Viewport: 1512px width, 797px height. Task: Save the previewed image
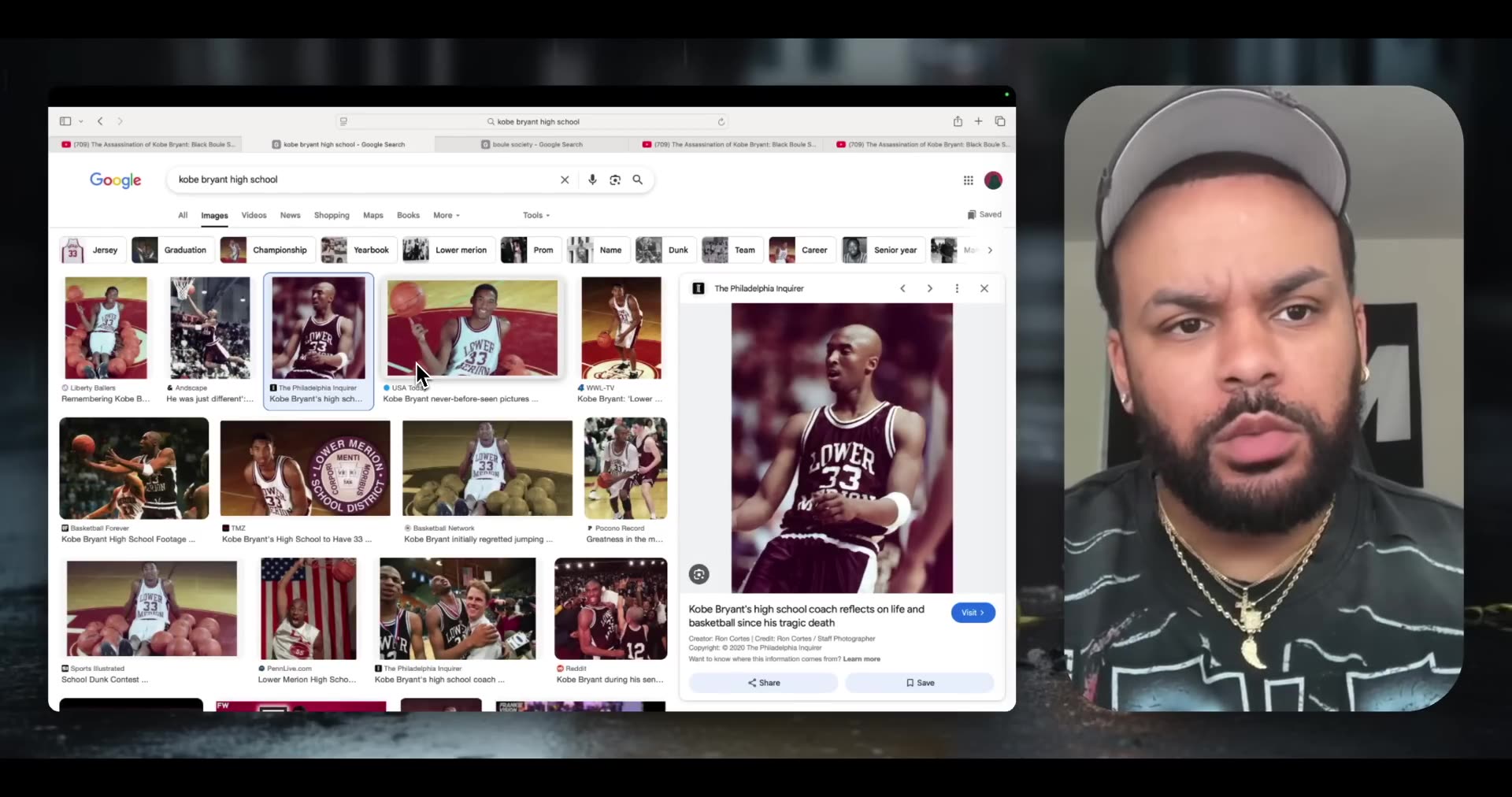(x=920, y=683)
